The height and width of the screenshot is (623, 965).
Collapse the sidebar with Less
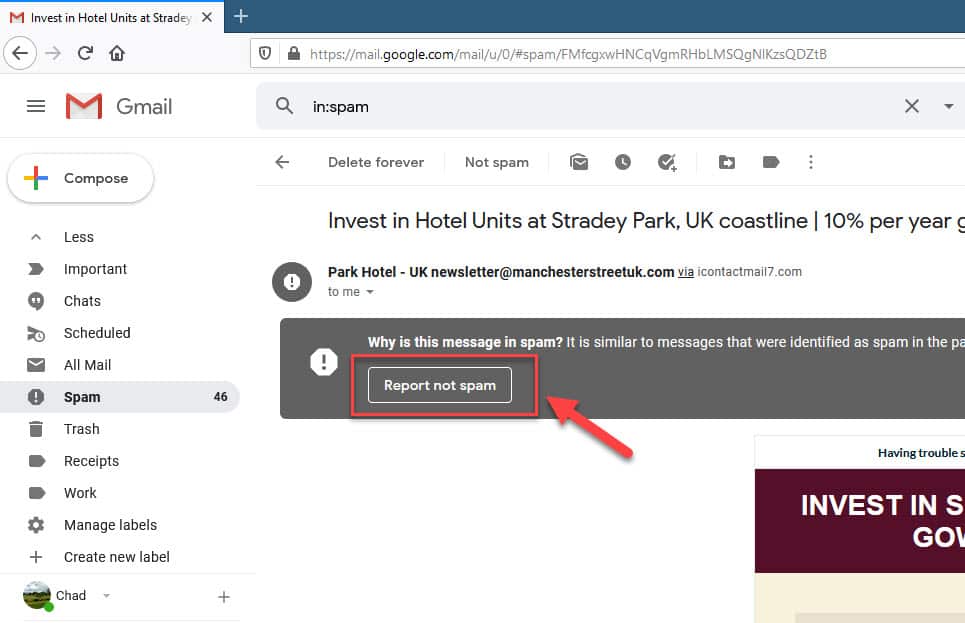coord(79,237)
